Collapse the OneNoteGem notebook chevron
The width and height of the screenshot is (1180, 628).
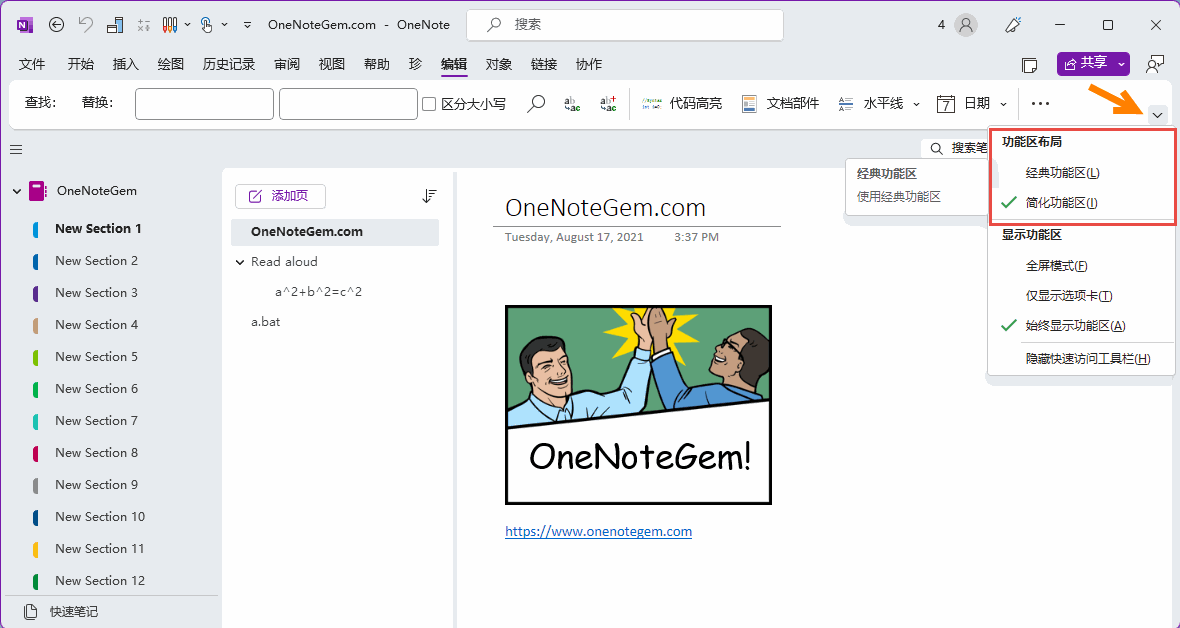(x=17, y=191)
